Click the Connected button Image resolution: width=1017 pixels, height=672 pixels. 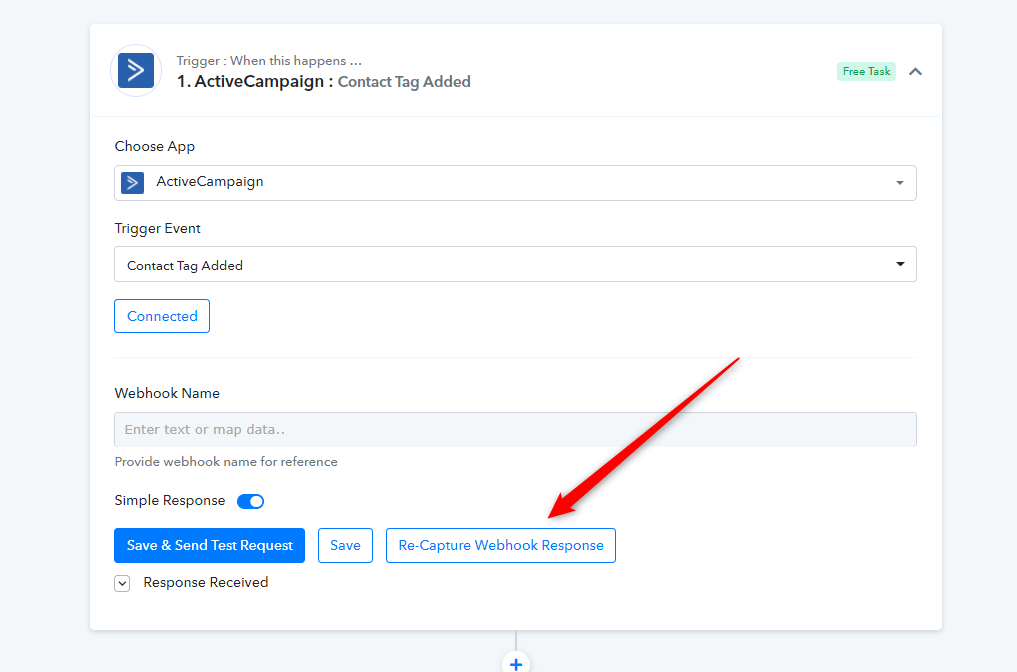click(x=162, y=316)
